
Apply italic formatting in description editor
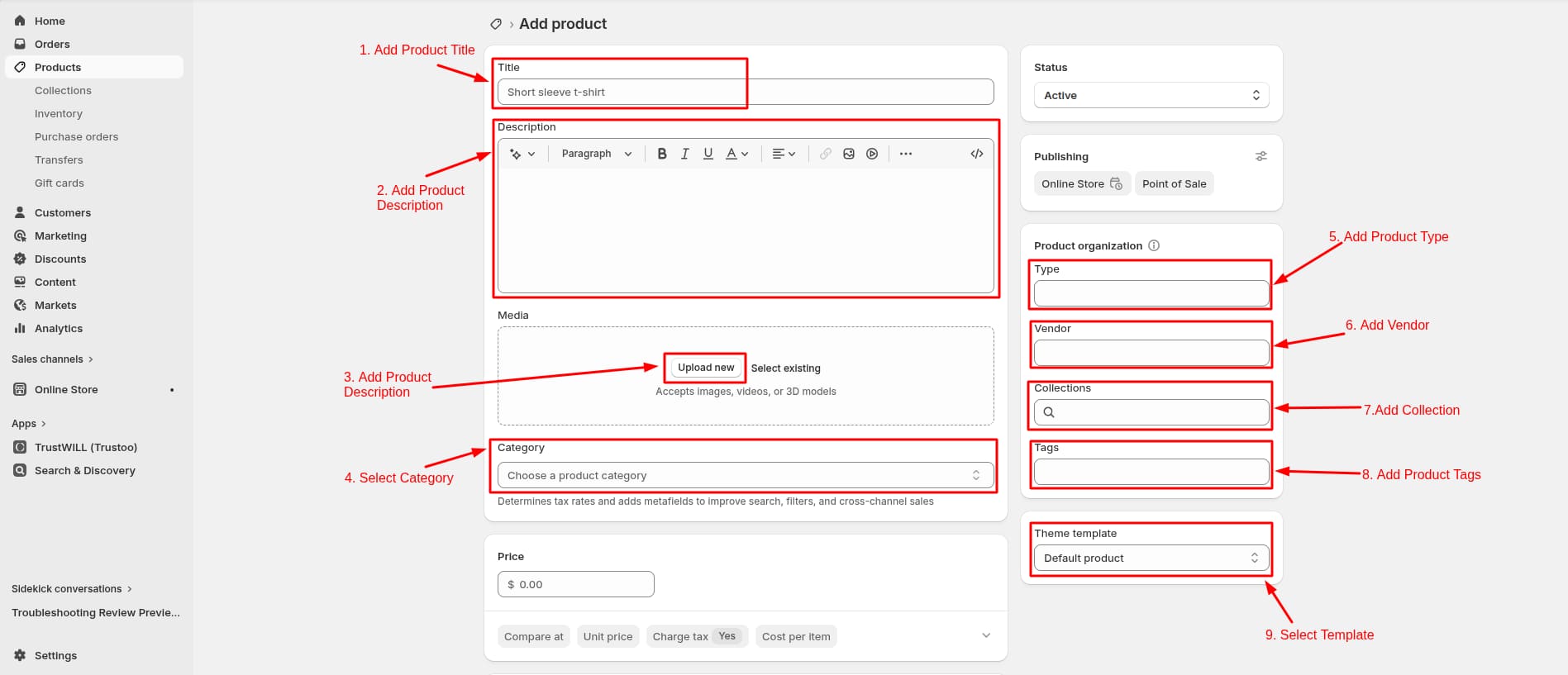tap(684, 154)
